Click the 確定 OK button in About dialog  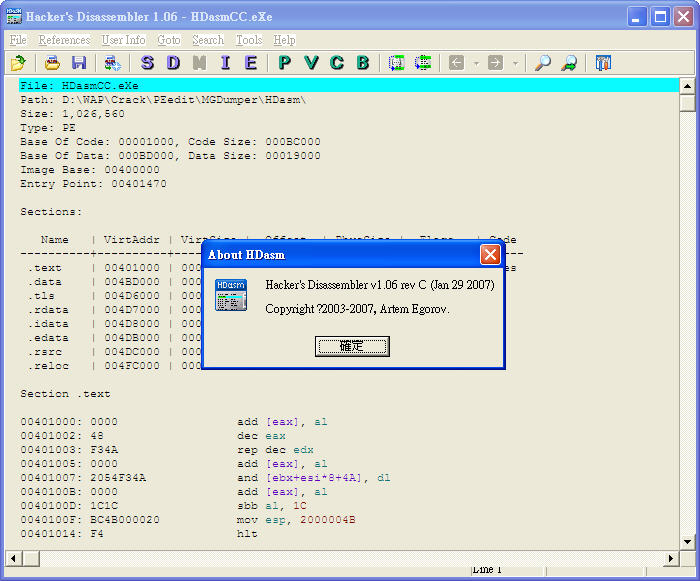tap(352, 347)
